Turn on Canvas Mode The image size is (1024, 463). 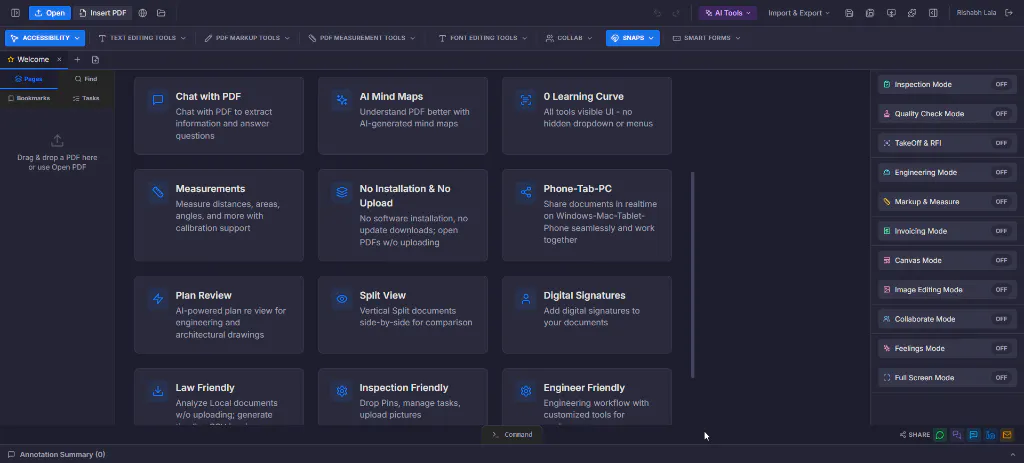point(1001,261)
